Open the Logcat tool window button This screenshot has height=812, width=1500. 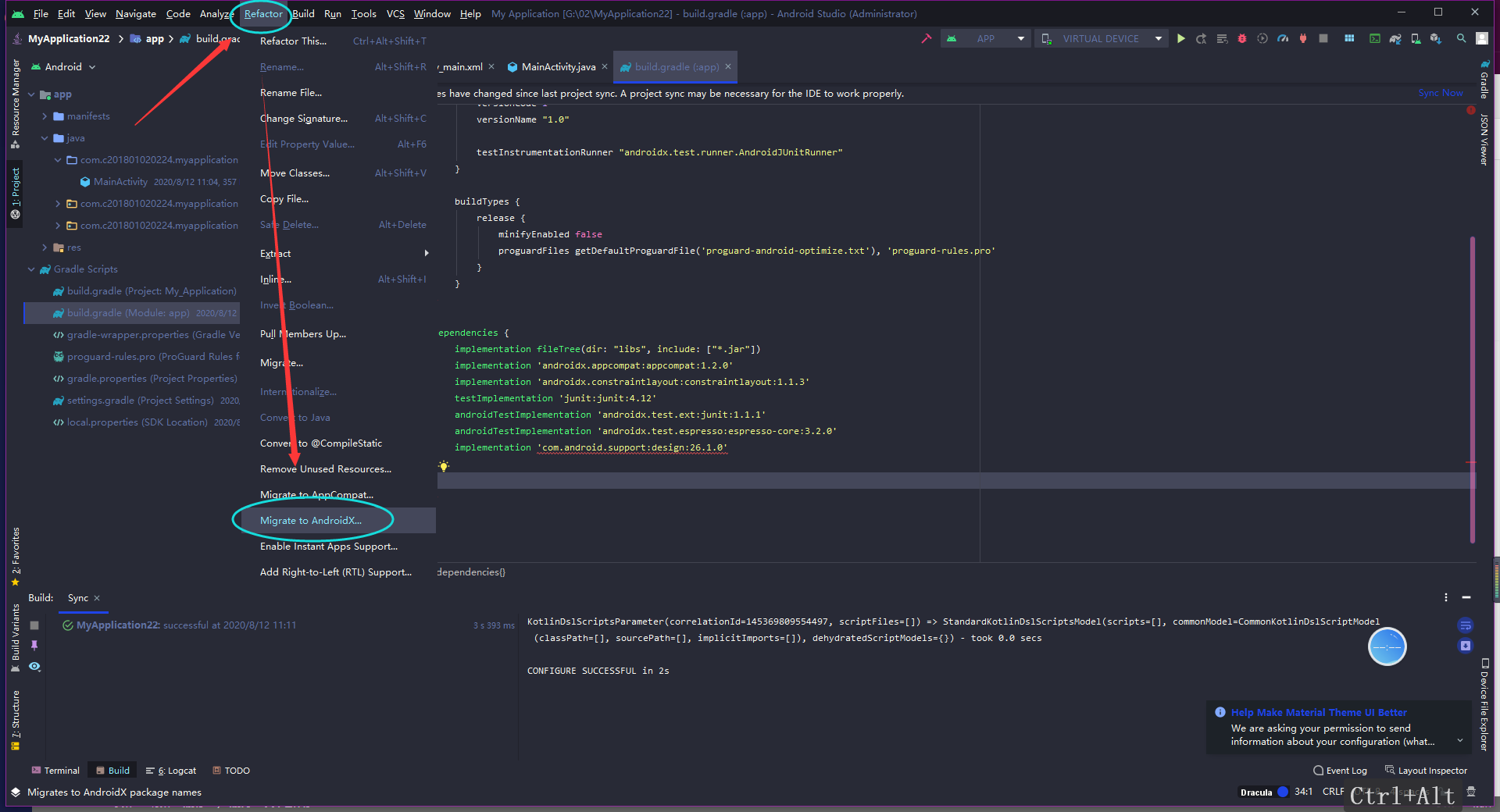coord(171,771)
